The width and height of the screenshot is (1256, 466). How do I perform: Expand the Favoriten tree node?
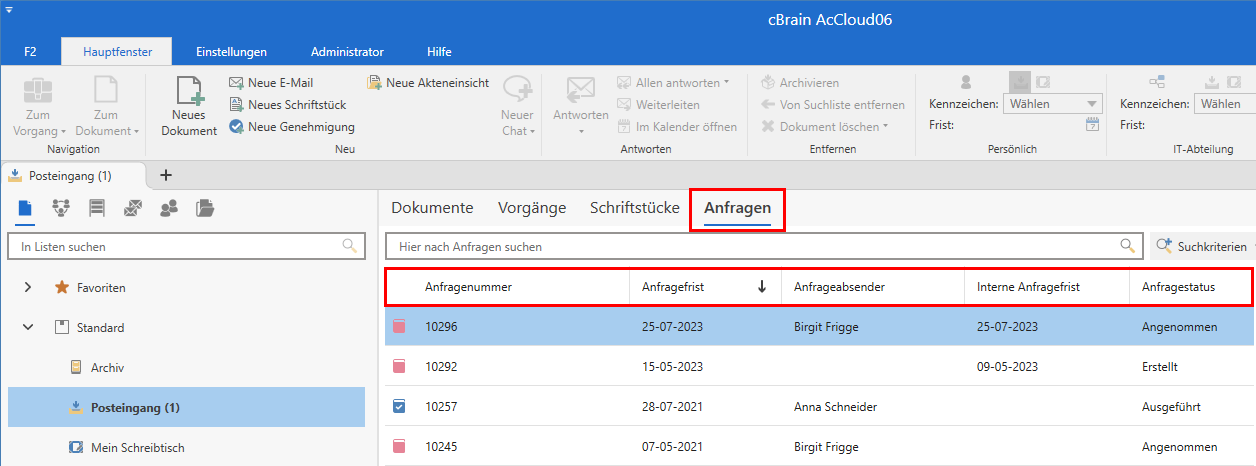coord(28,288)
